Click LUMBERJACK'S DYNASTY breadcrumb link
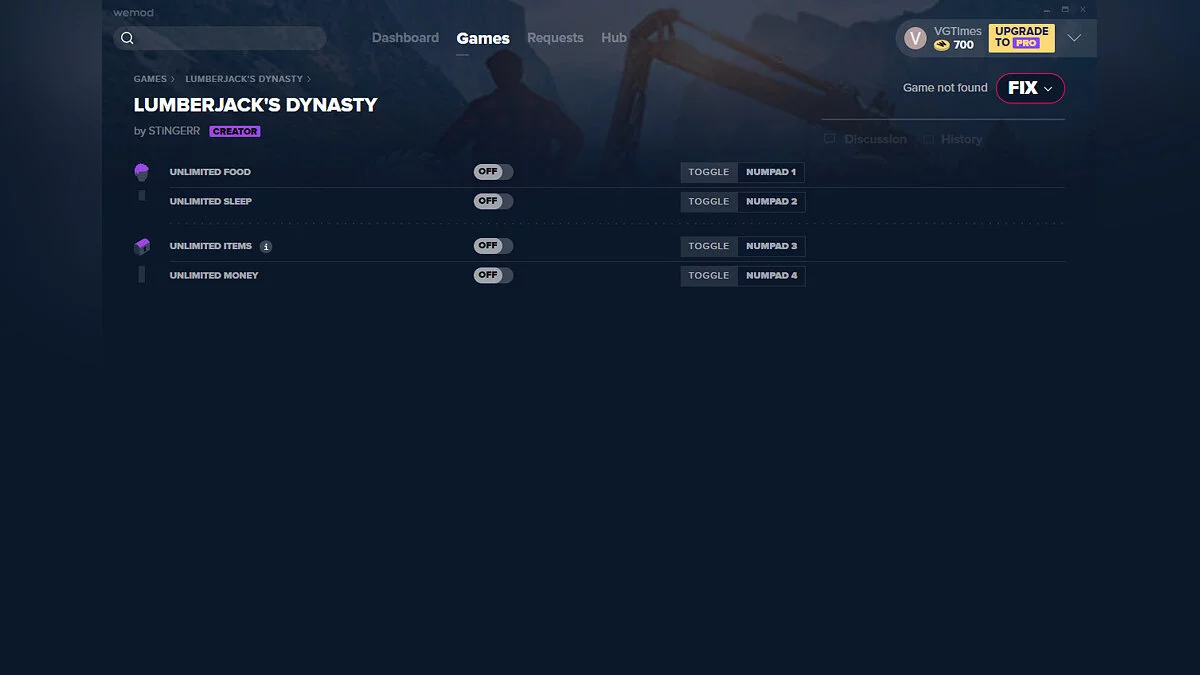The image size is (1200, 675). click(x=244, y=79)
